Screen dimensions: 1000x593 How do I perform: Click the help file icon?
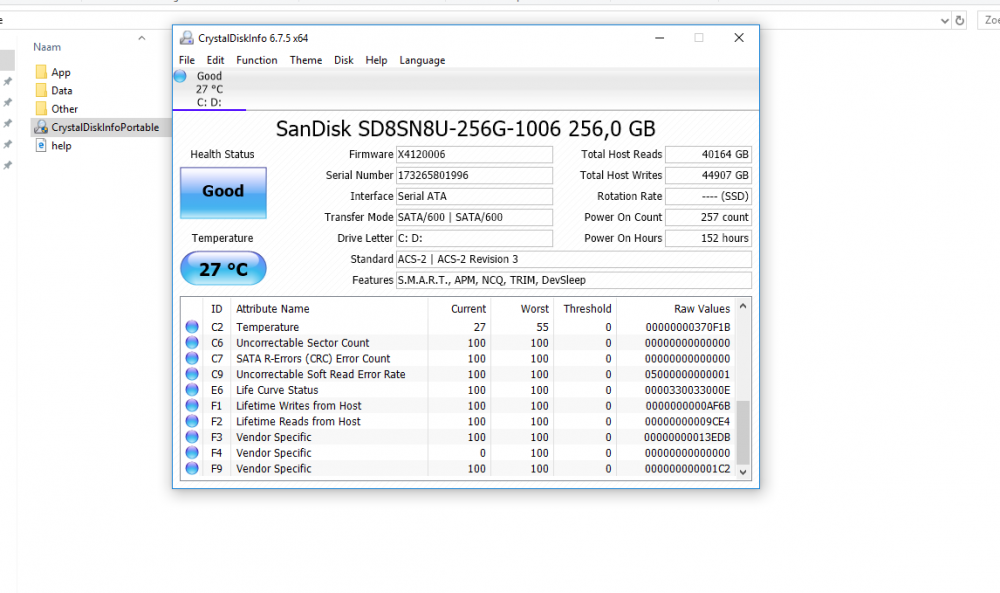[41, 145]
